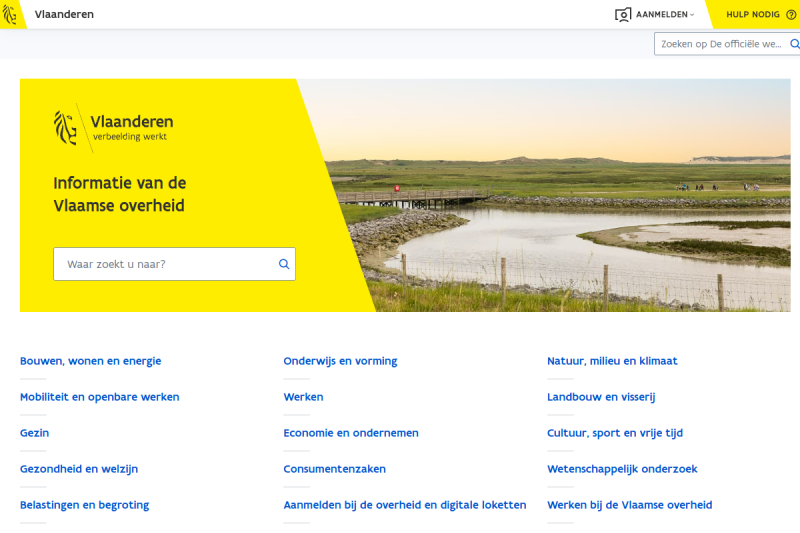Click the 'Waar zoekt u naar?' search box

coord(174,264)
